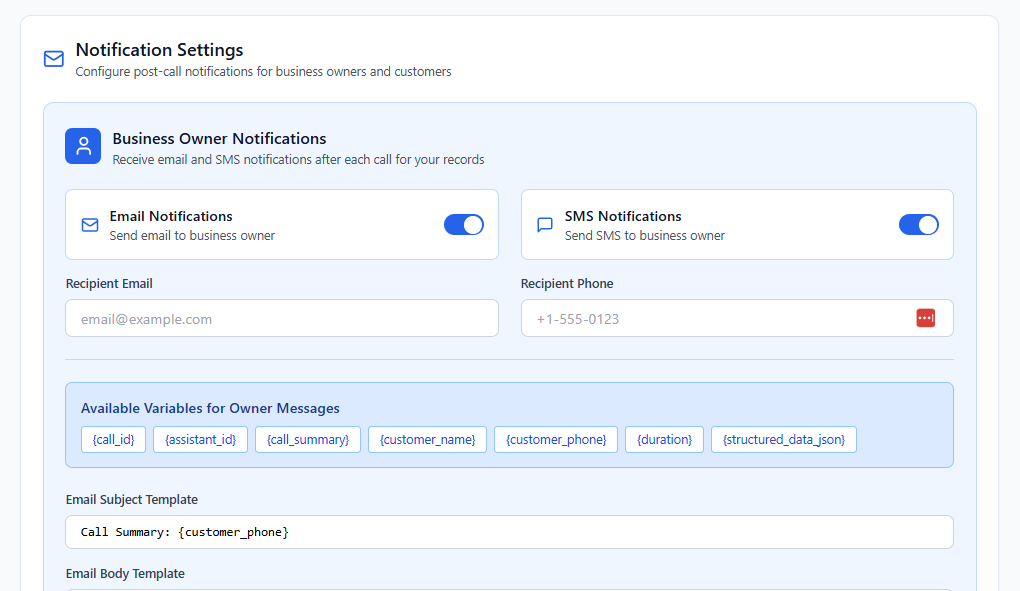The image size is (1020, 591).
Task: Turn off SMS Notifications for business owner
Action: coord(919,225)
